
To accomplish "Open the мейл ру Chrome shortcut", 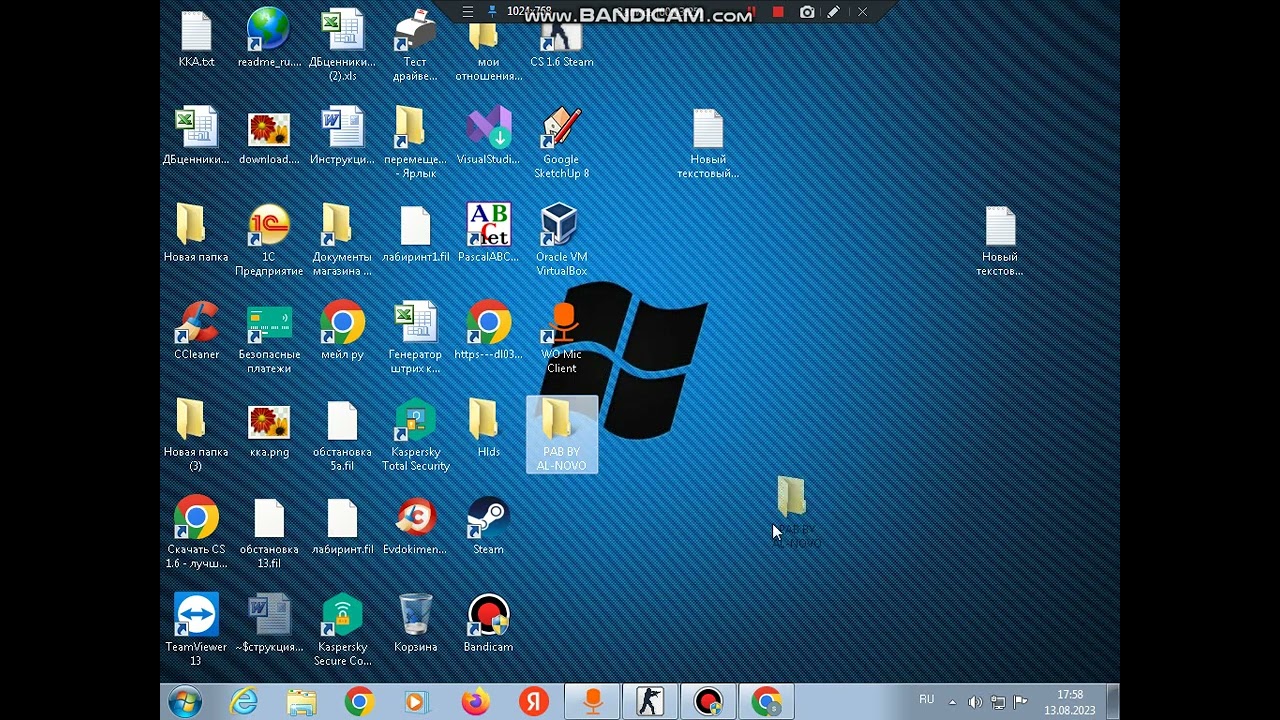I will [x=342, y=332].
